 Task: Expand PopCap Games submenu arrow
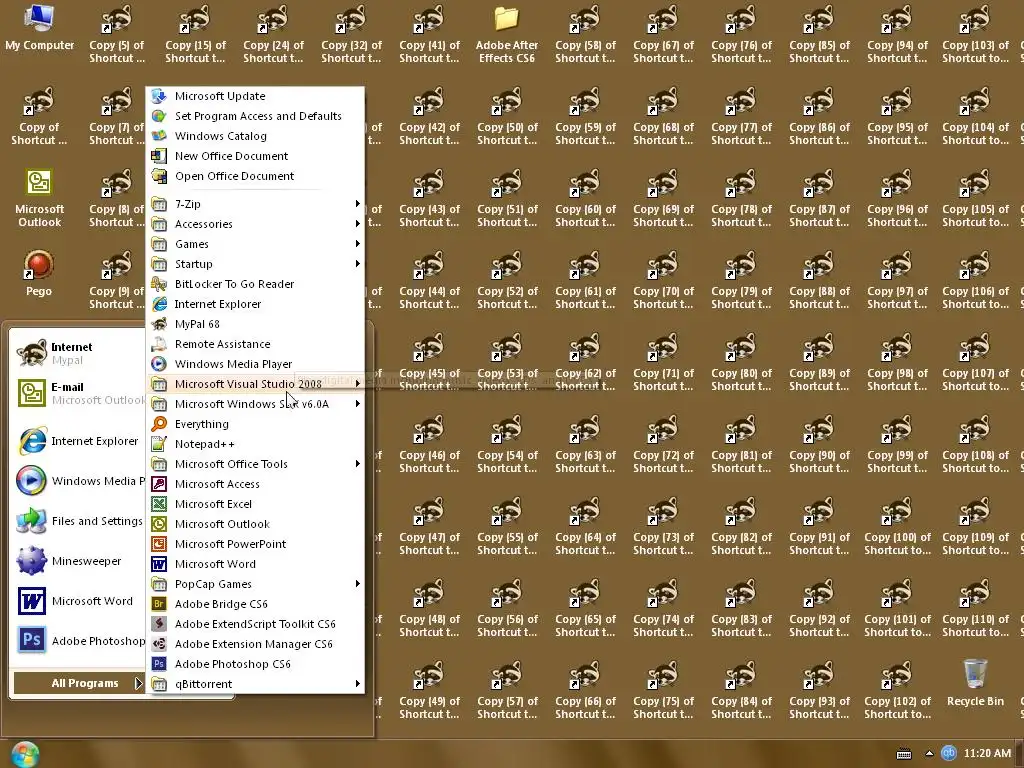coord(357,584)
